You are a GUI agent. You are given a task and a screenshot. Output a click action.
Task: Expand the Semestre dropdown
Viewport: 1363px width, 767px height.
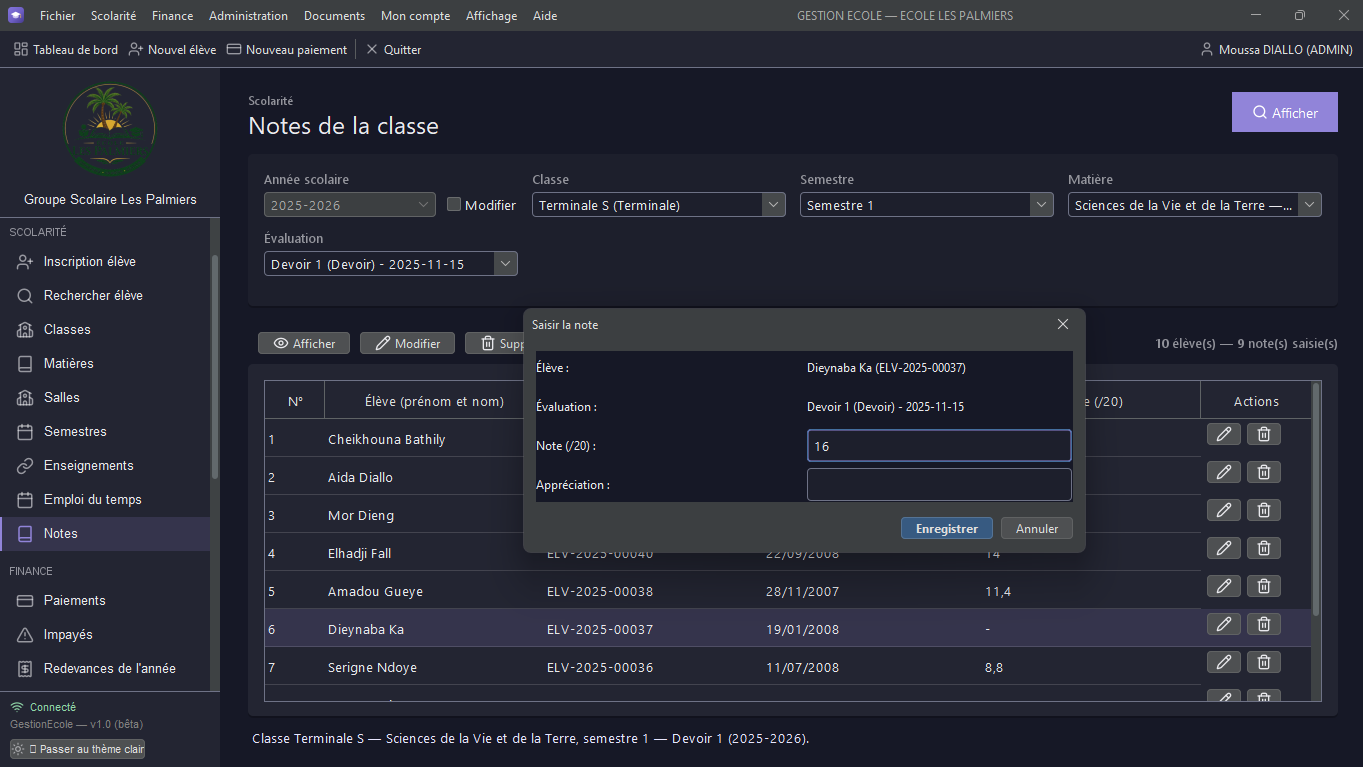coord(927,205)
